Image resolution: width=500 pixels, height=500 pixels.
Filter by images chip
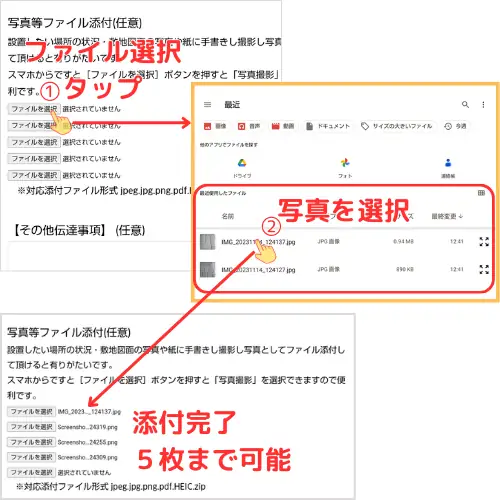point(215,126)
